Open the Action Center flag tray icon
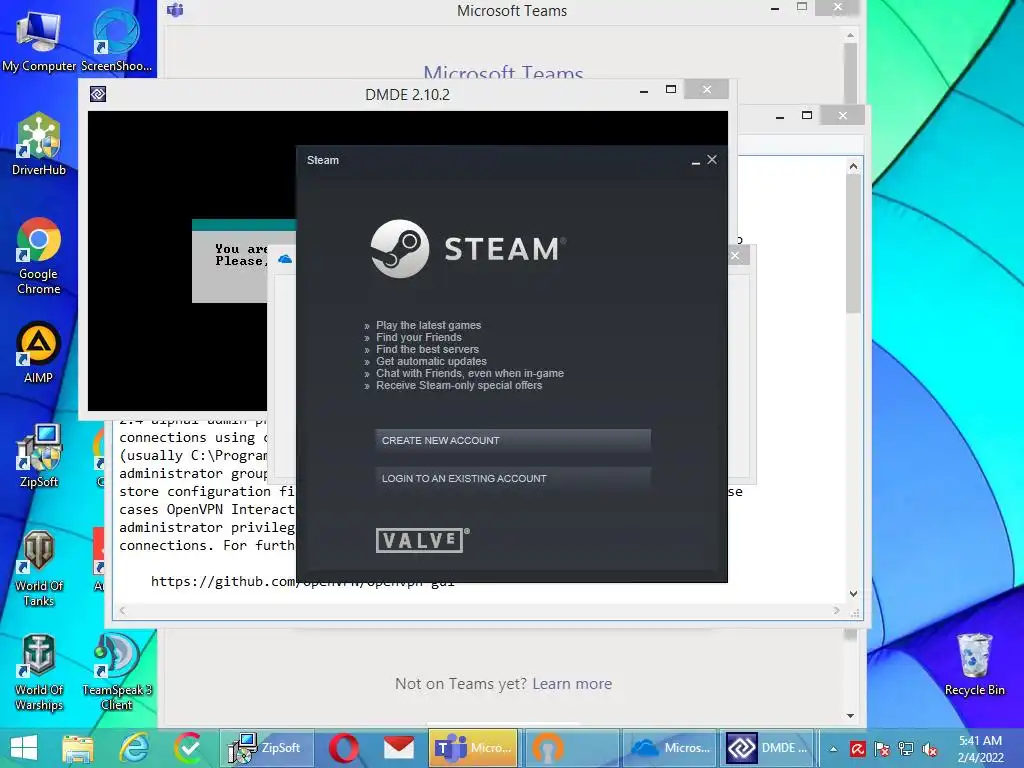 [x=882, y=749]
